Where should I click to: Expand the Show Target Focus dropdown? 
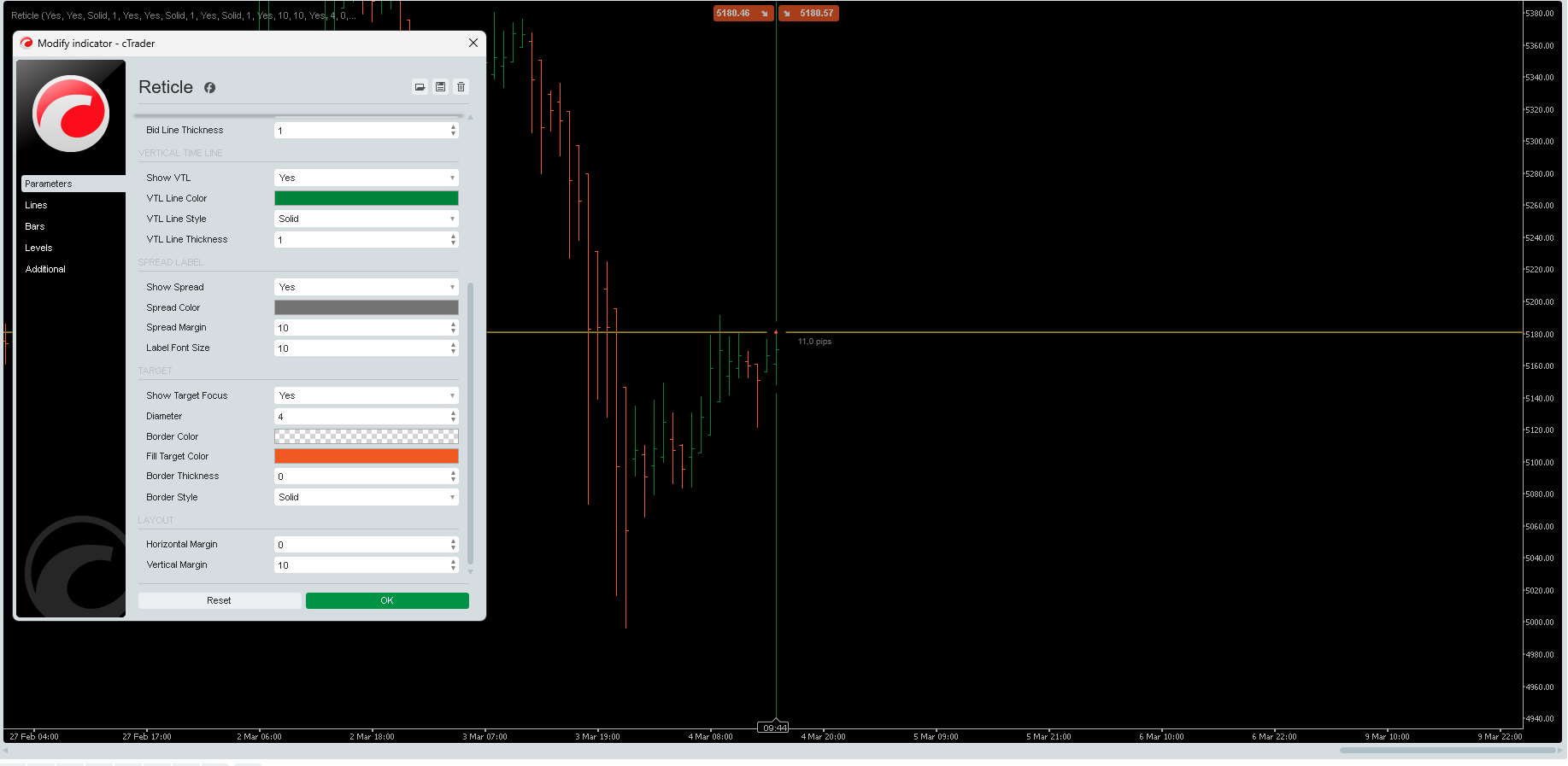[x=366, y=396]
